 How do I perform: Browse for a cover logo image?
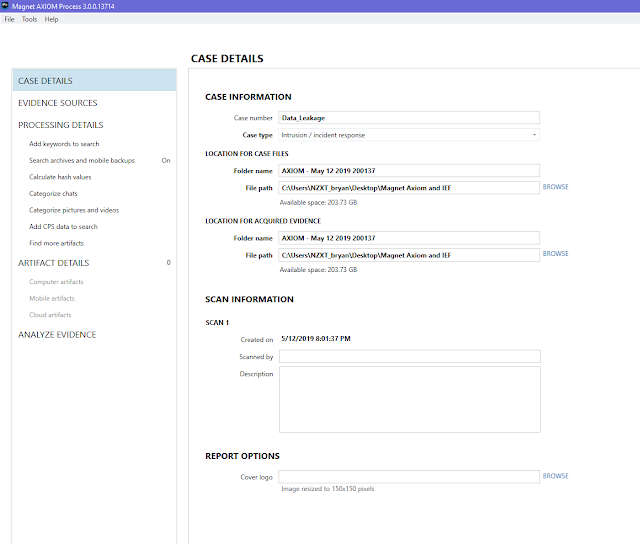pos(555,476)
